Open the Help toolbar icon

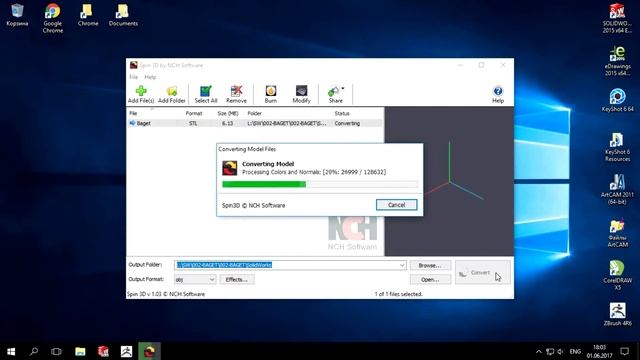click(498, 94)
